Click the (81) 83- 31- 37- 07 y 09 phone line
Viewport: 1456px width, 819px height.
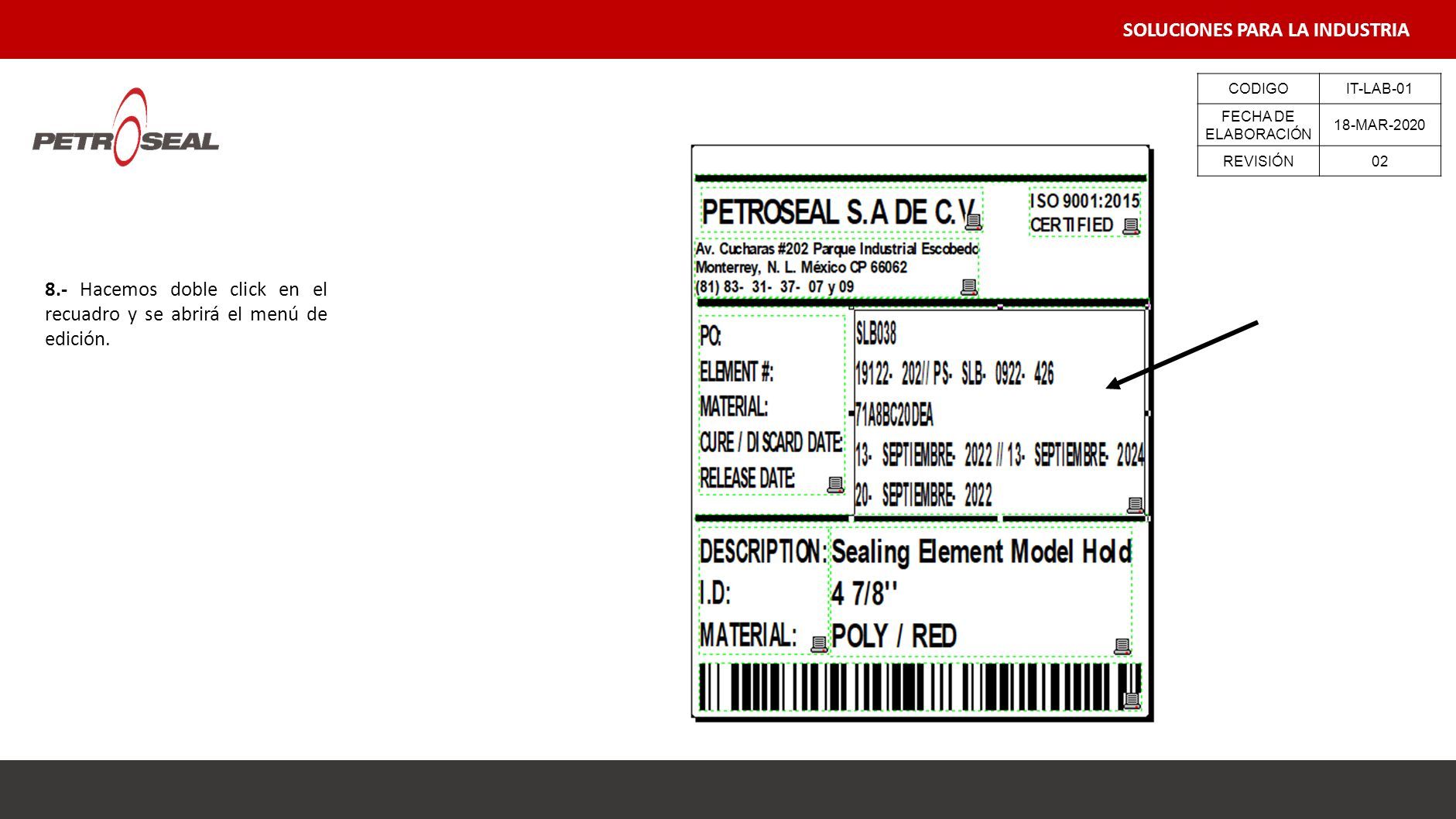coord(775,286)
